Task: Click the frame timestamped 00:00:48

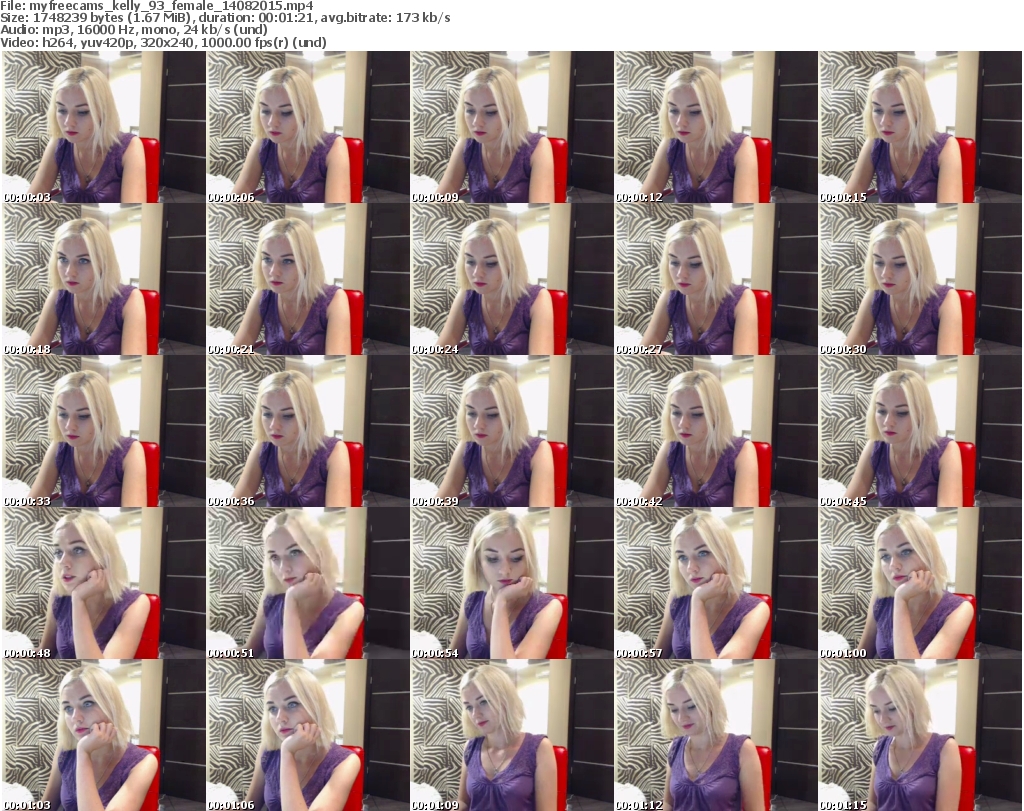Action: click(104, 583)
